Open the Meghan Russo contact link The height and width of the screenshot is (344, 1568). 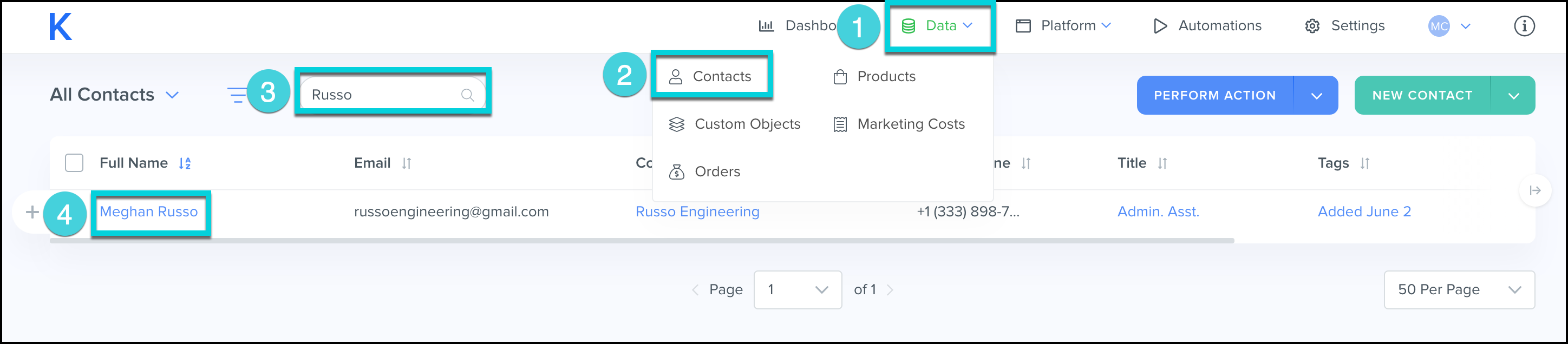point(148,211)
